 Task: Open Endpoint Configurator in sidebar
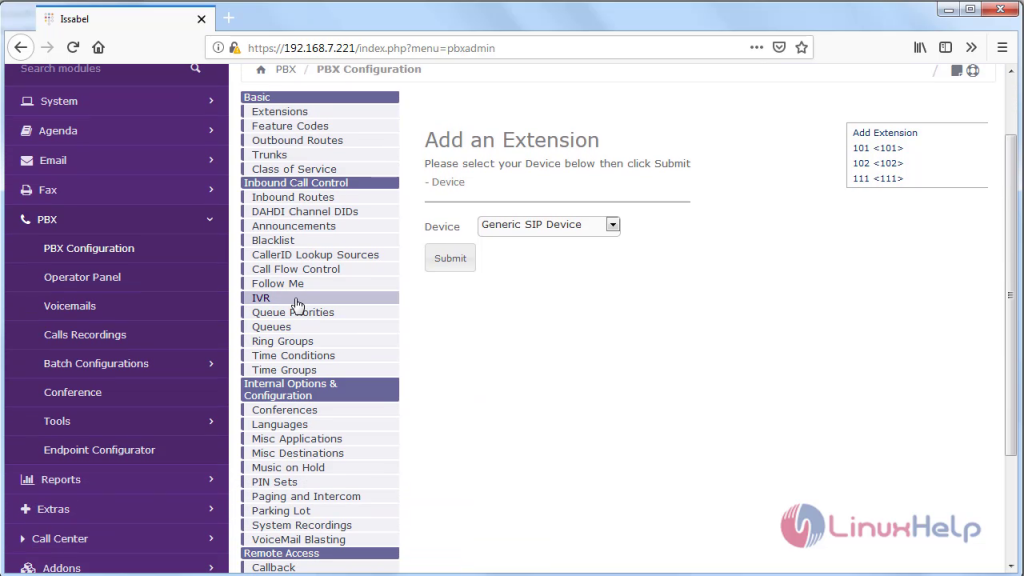coord(99,450)
